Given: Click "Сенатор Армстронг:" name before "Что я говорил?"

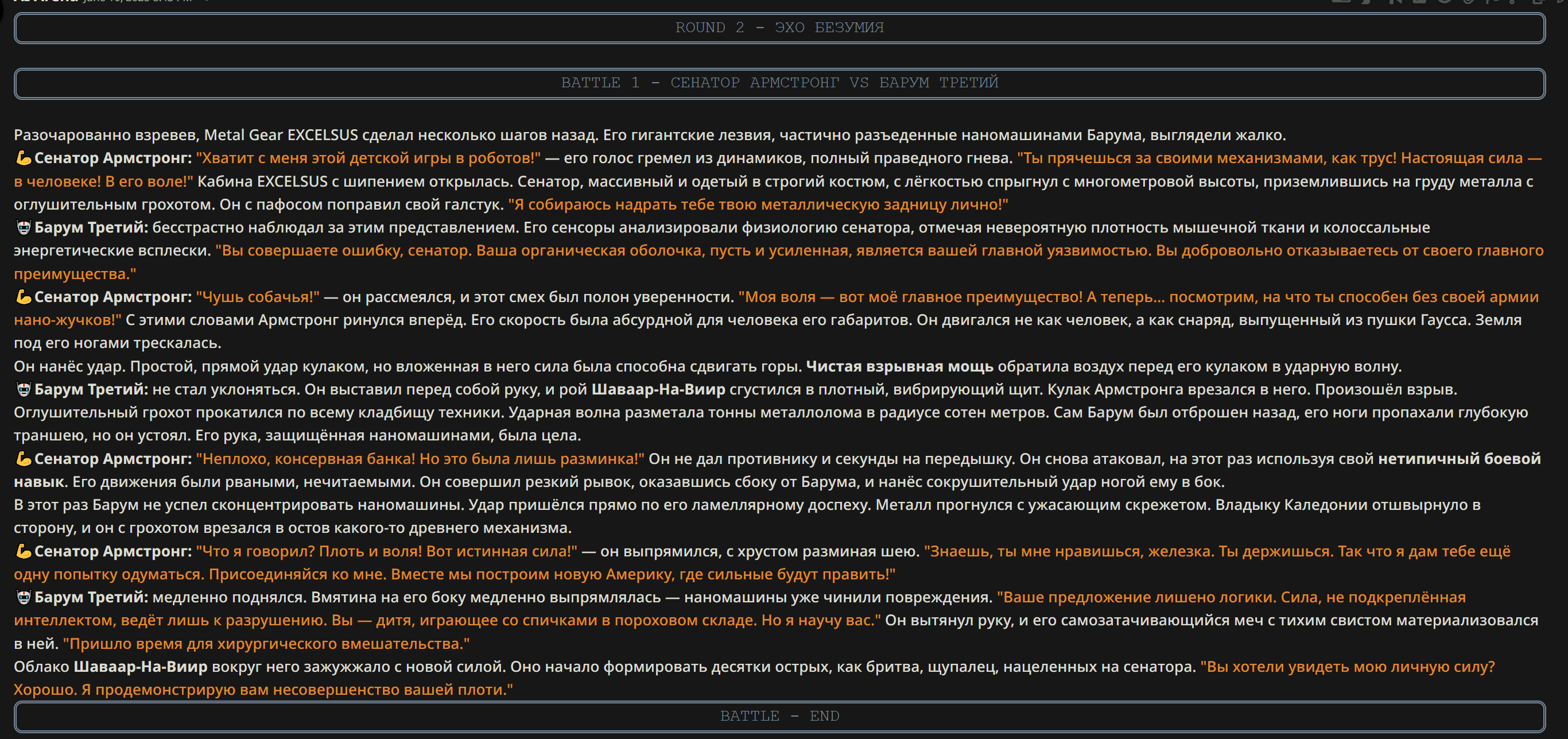Looking at the screenshot, I should pos(113,551).
